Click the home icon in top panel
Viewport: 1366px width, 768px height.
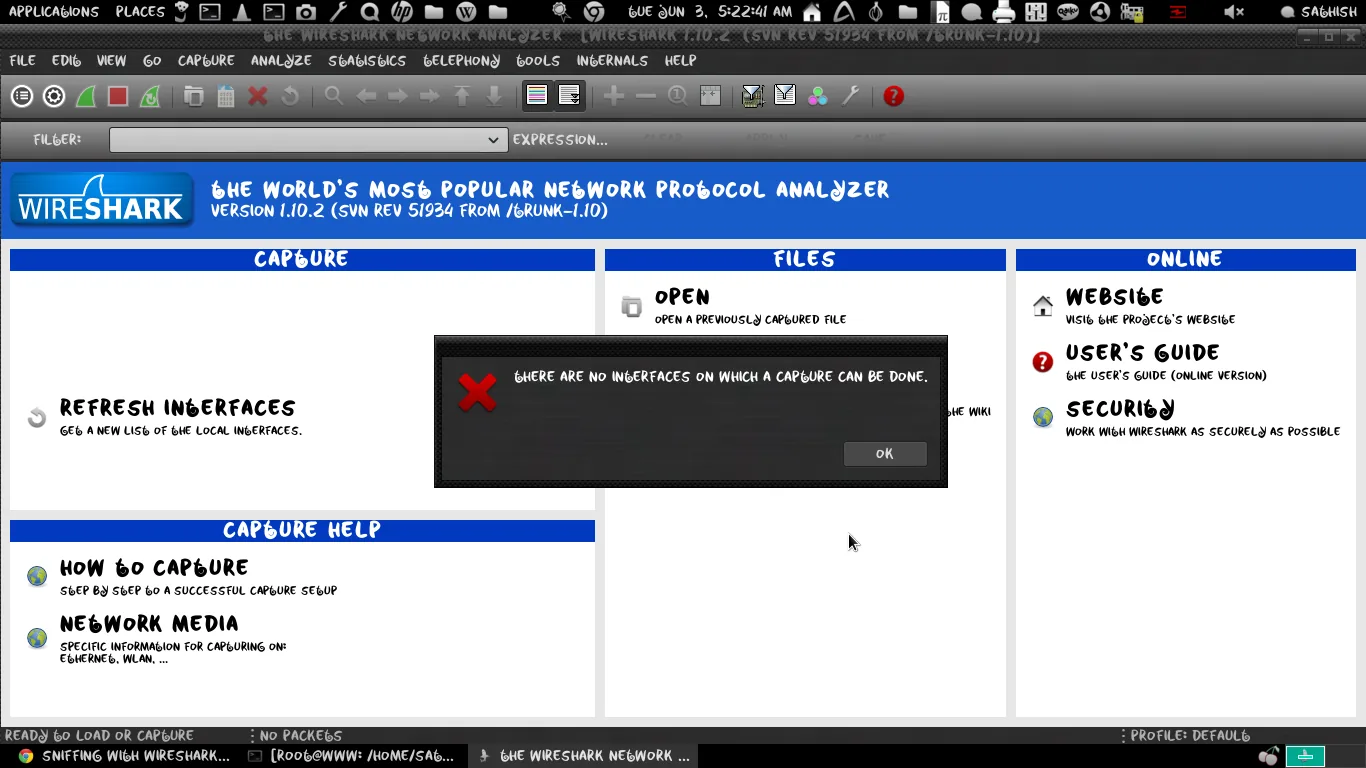[813, 12]
